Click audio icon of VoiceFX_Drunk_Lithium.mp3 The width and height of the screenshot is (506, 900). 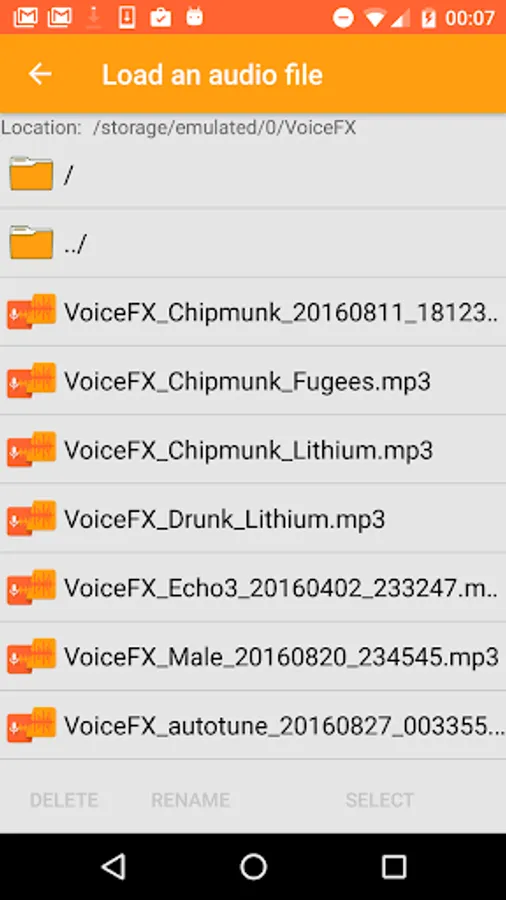(31, 518)
